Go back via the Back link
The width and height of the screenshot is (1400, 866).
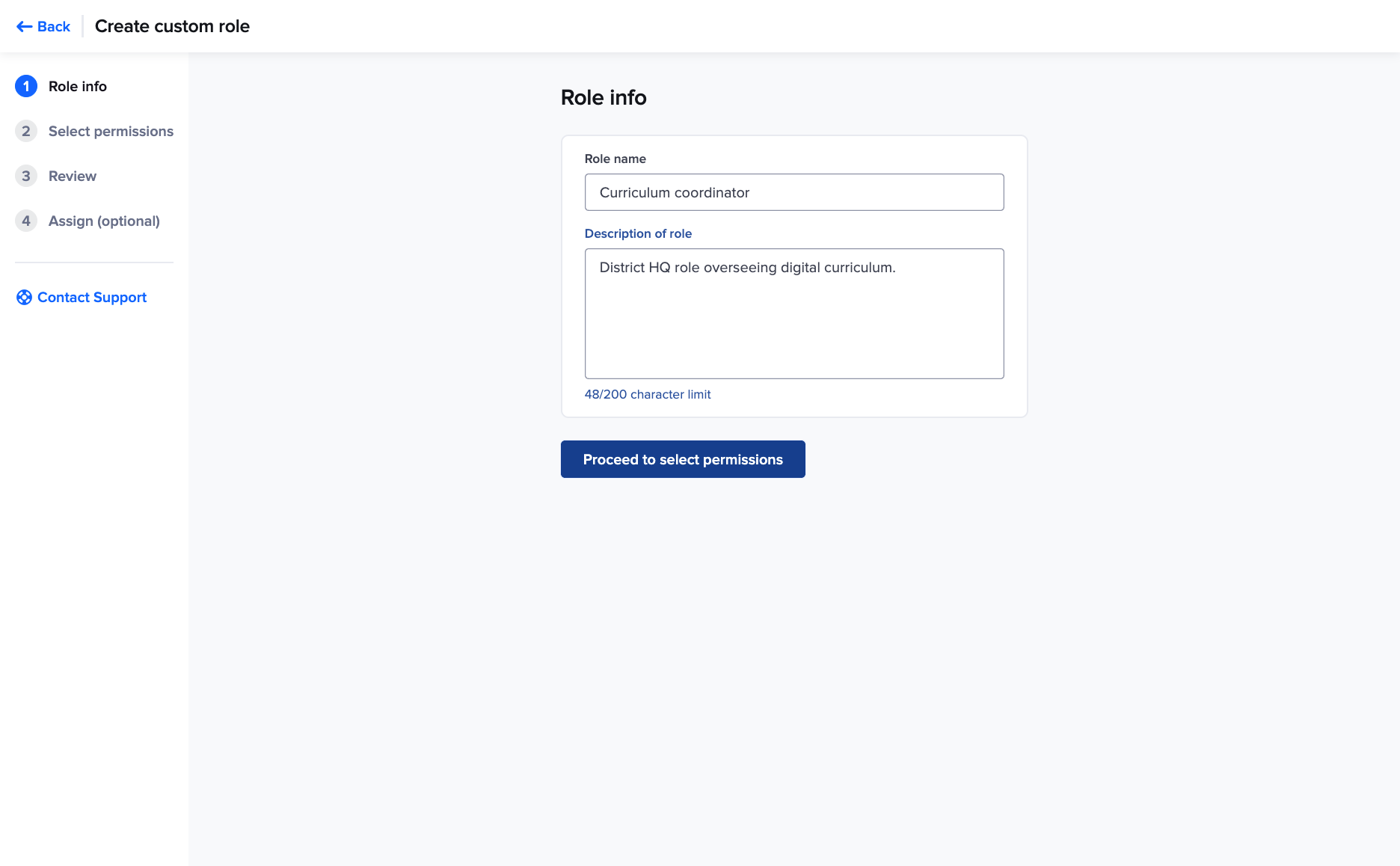pos(43,27)
